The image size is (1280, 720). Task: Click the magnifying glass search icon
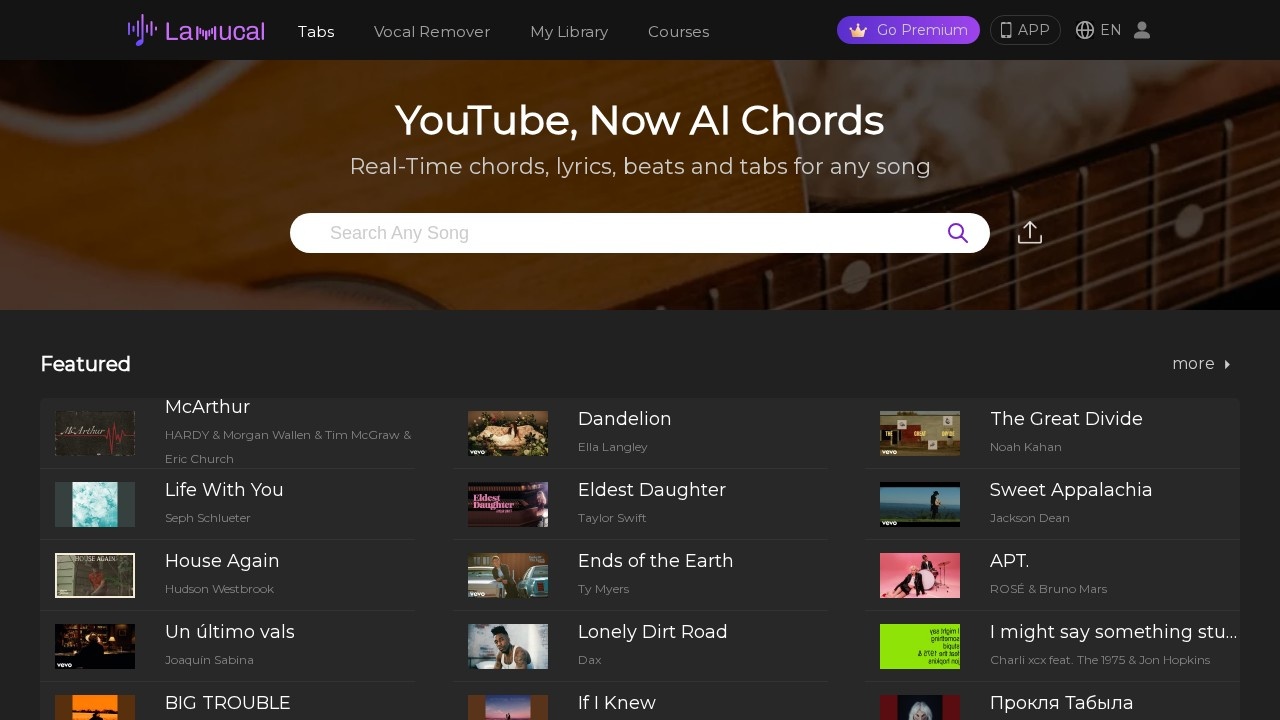957,233
